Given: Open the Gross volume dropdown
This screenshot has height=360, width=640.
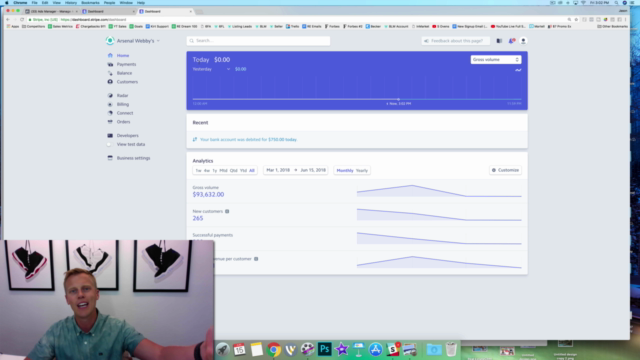Looking at the screenshot, I should [x=496, y=60].
